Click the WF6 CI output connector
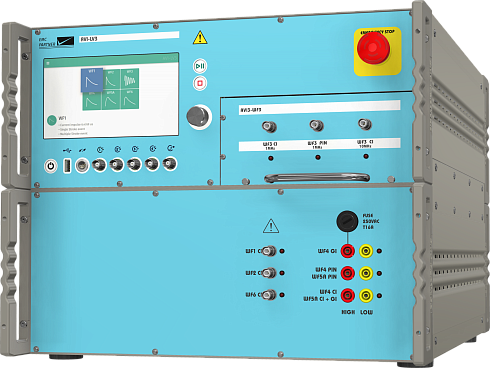This screenshot has height=368, width=490. point(269,295)
